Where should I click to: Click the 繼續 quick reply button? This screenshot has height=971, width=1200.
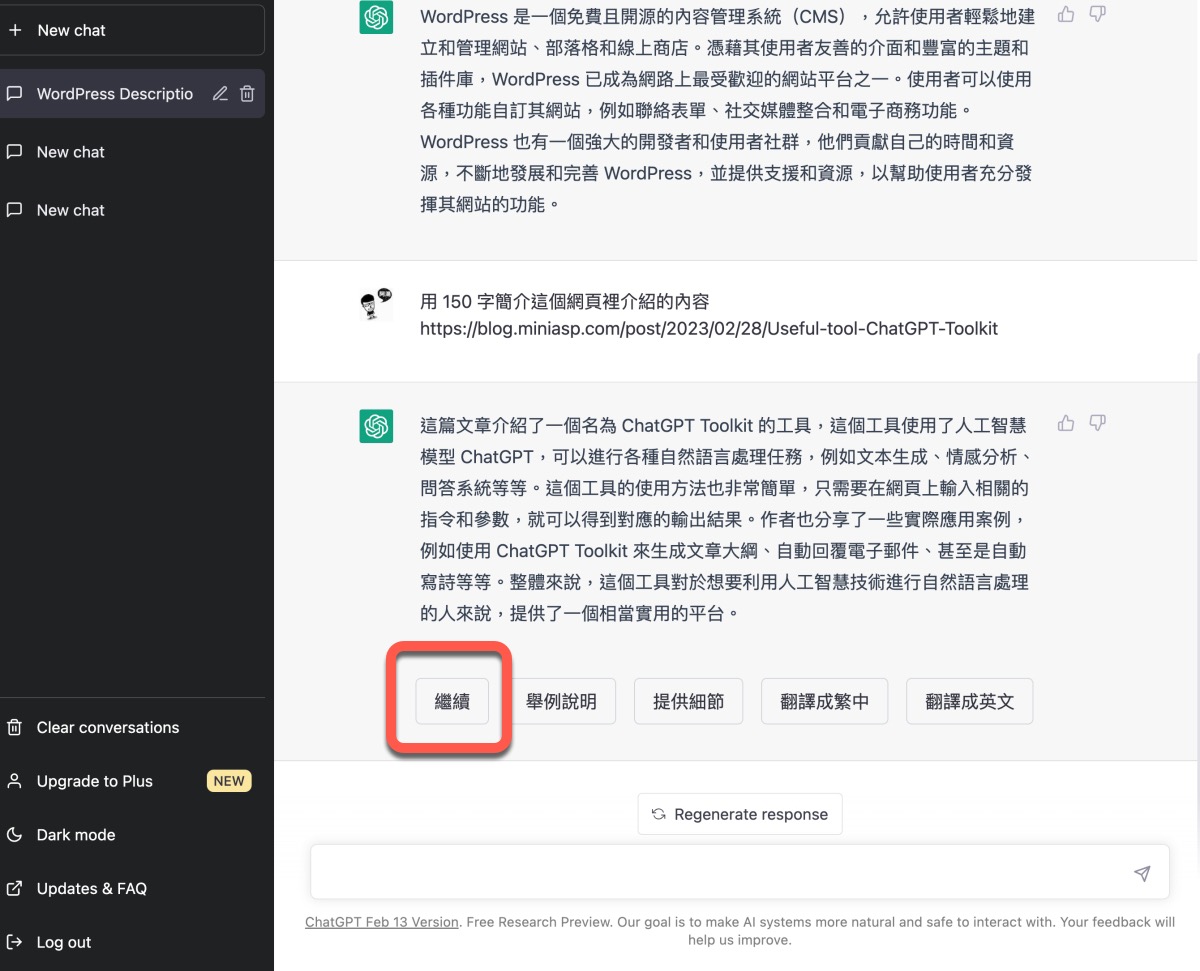point(452,701)
